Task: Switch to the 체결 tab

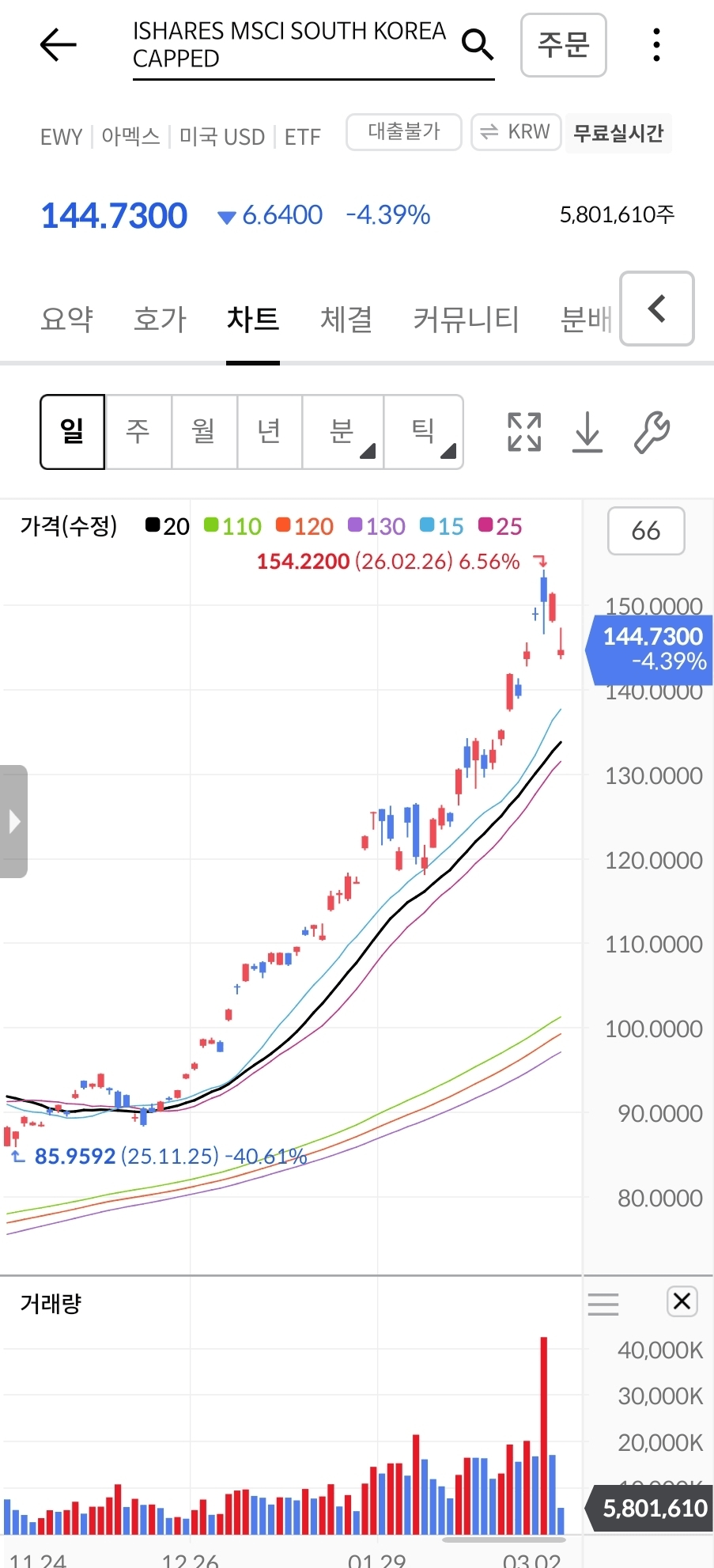Action: (x=346, y=319)
